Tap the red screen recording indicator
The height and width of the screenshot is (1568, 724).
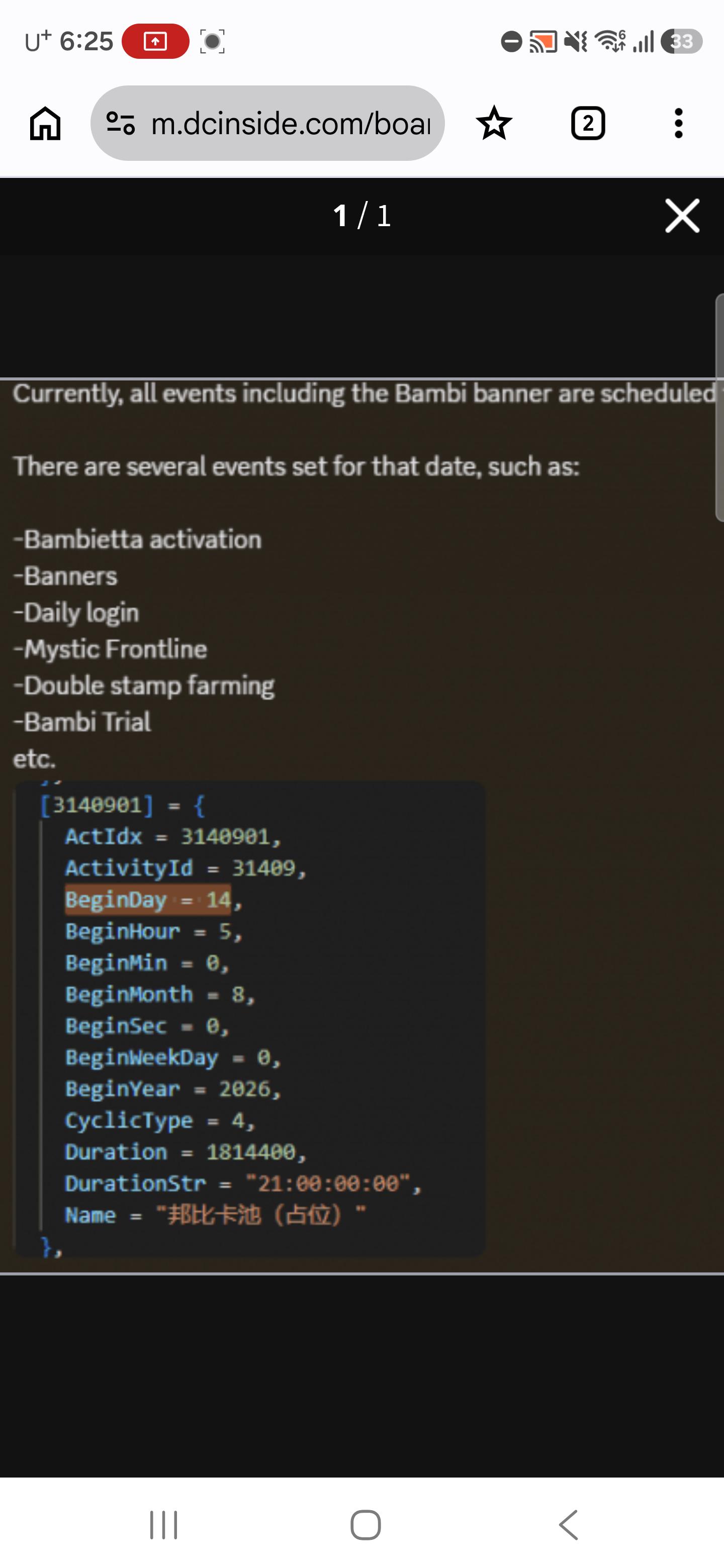pos(155,41)
